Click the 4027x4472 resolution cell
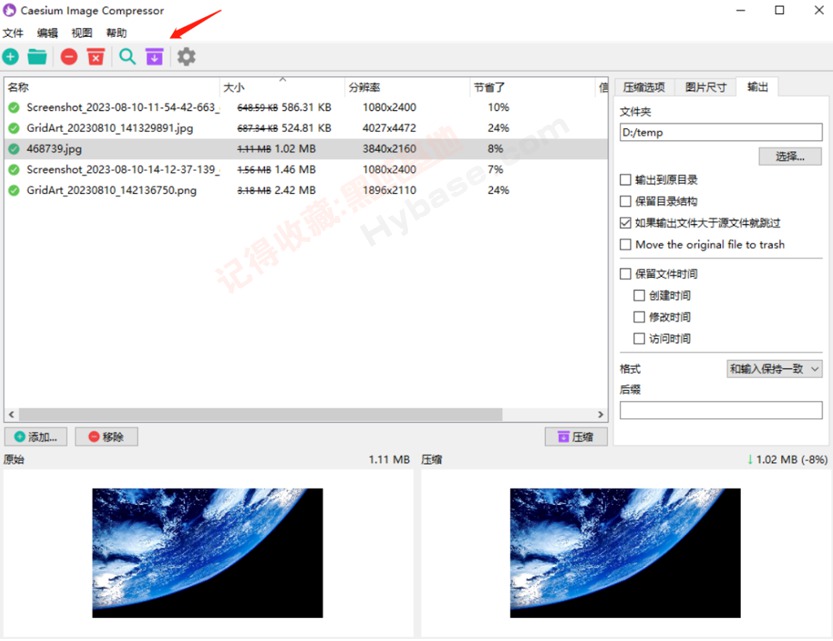The image size is (833, 641). point(389,128)
